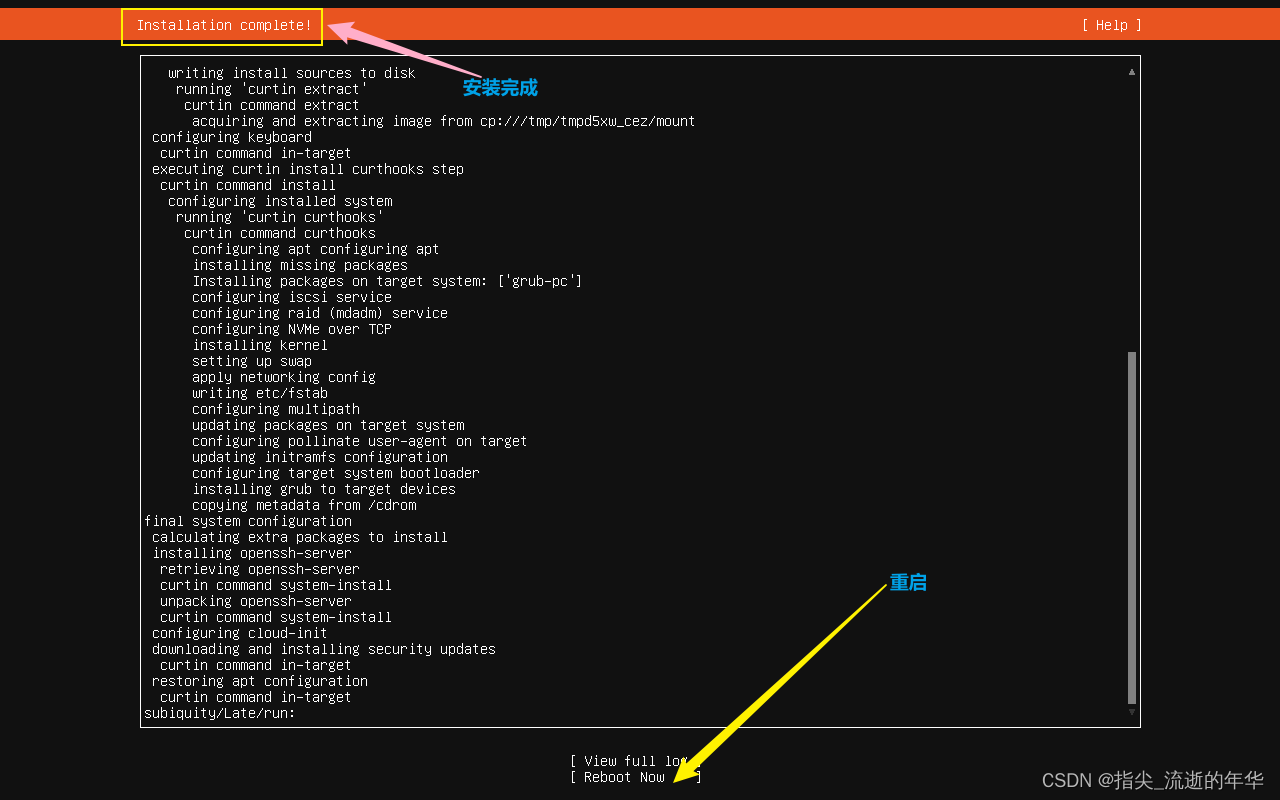Click 'installing grub to target devices' line

click(323, 489)
